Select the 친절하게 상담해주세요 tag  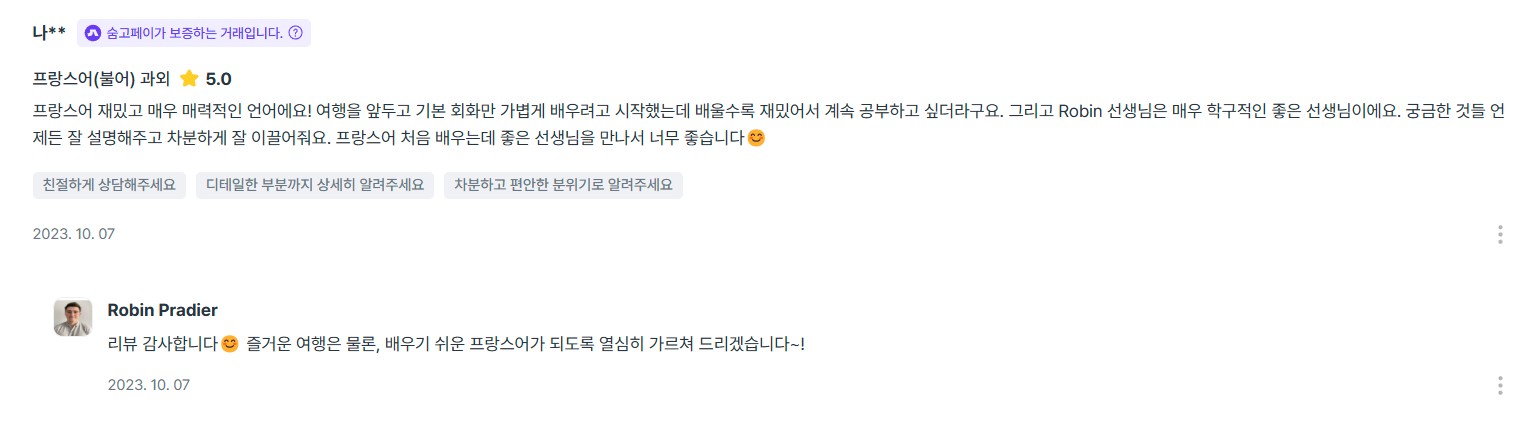(109, 186)
